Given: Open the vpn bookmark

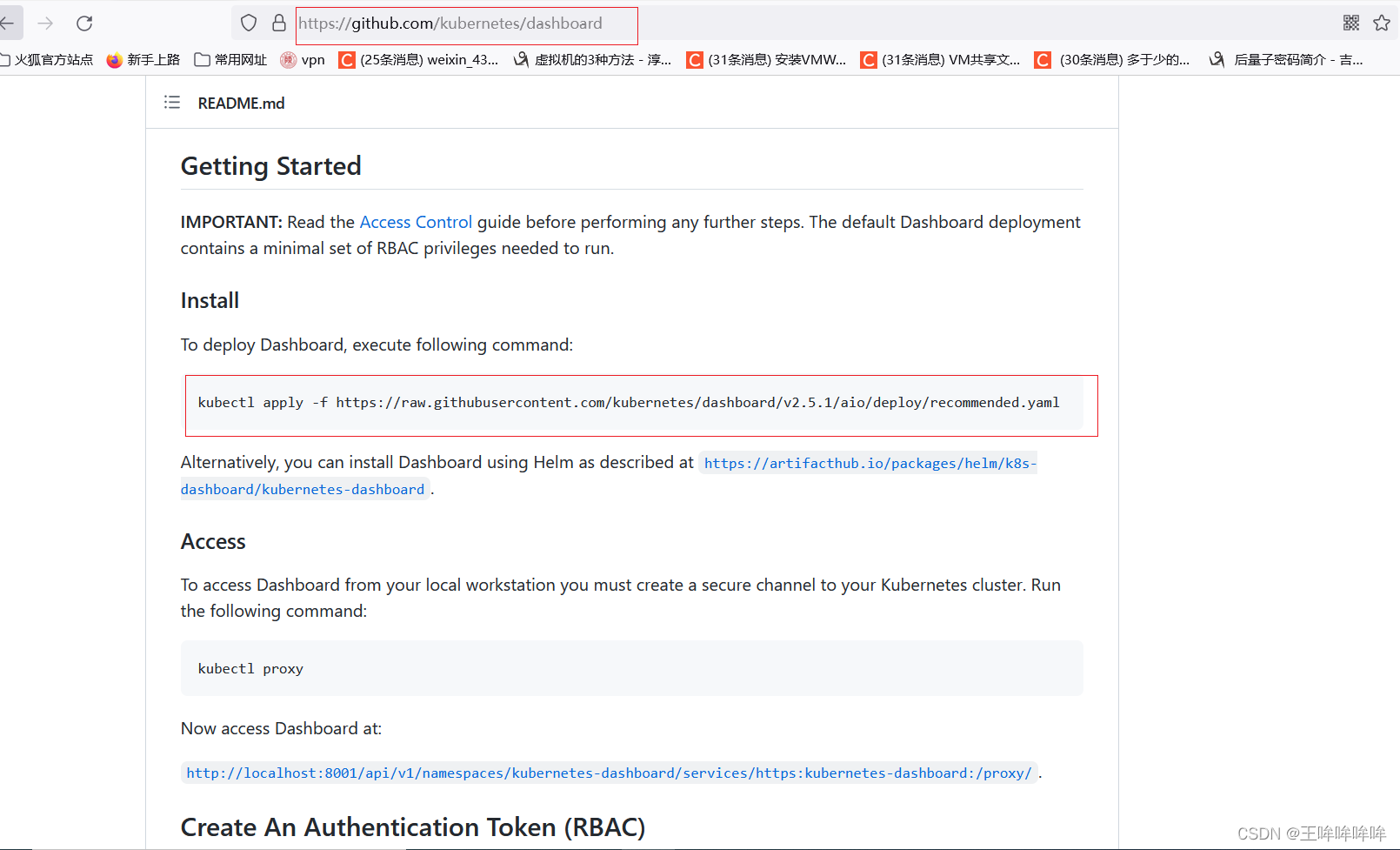Looking at the screenshot, I should click(x=303, y=59).
